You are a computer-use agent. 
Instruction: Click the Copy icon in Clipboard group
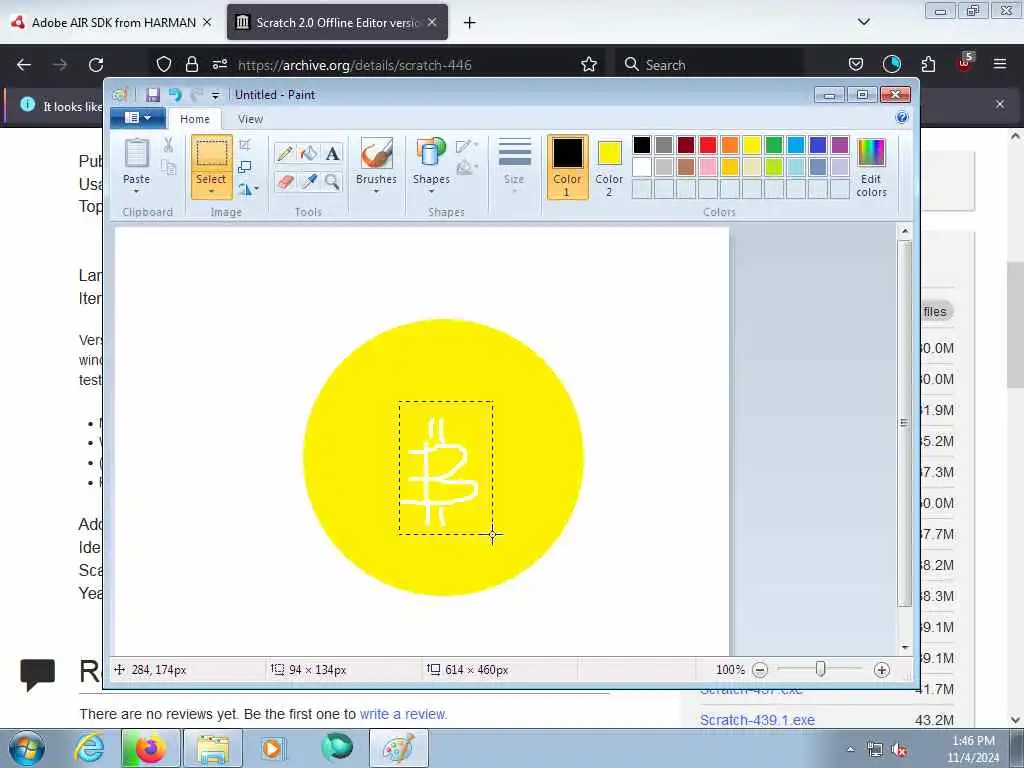pos(168,168)
